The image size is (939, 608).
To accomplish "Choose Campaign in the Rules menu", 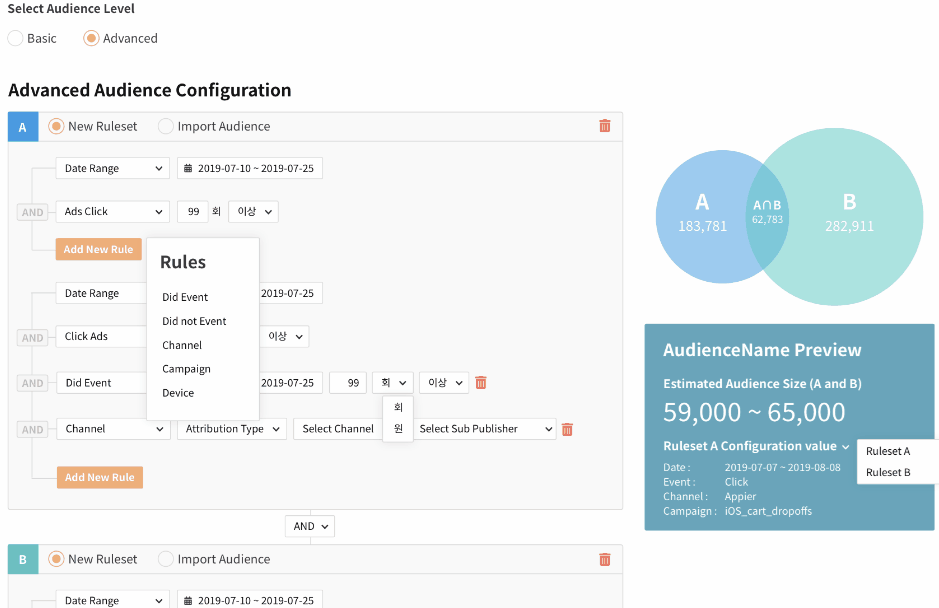I will 186,369.
